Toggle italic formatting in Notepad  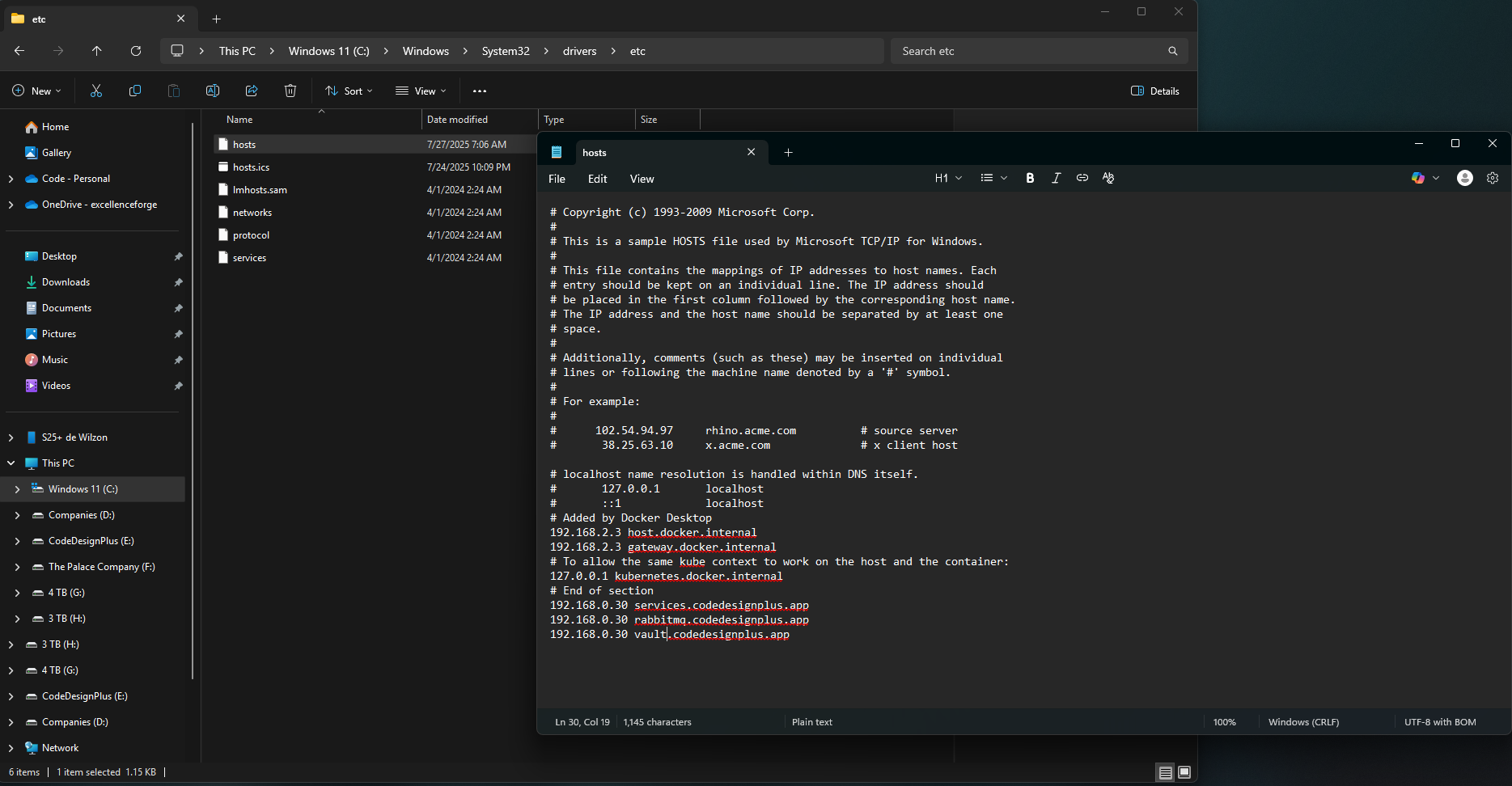click(1056, 178)
